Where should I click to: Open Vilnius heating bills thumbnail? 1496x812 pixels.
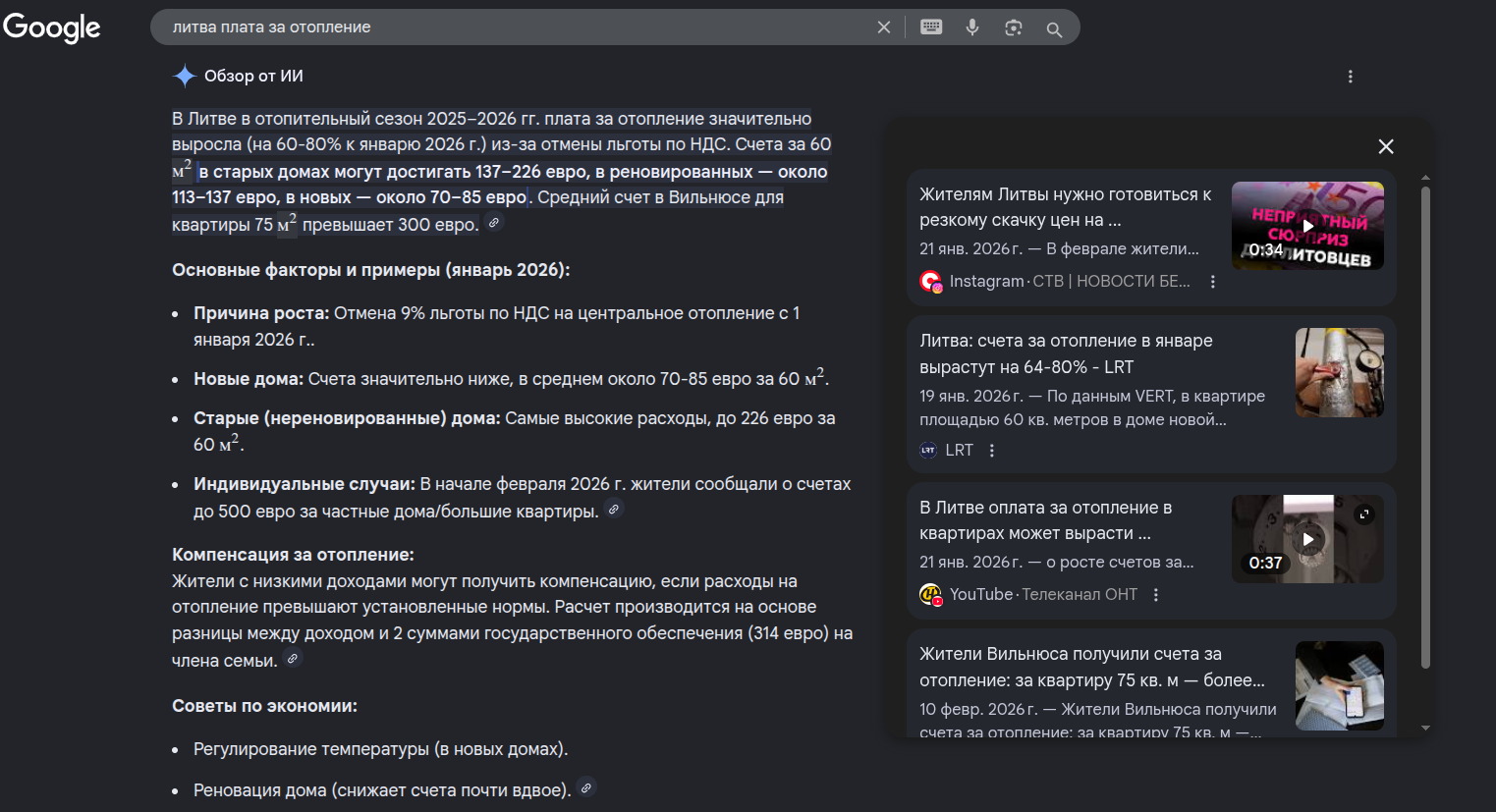tap(1340, 685)
